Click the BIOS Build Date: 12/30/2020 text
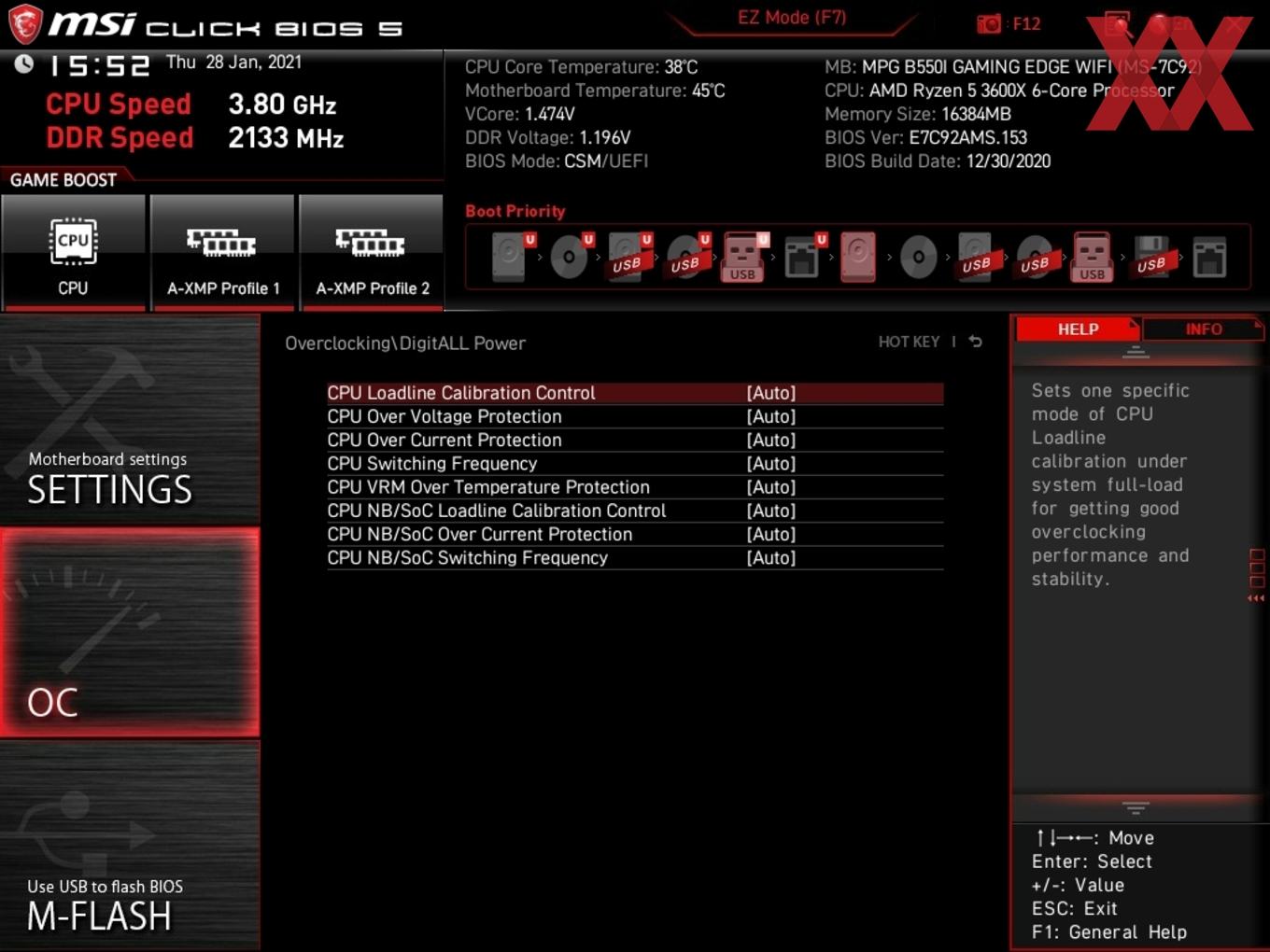1270x952 pixels. coord(938,161)
